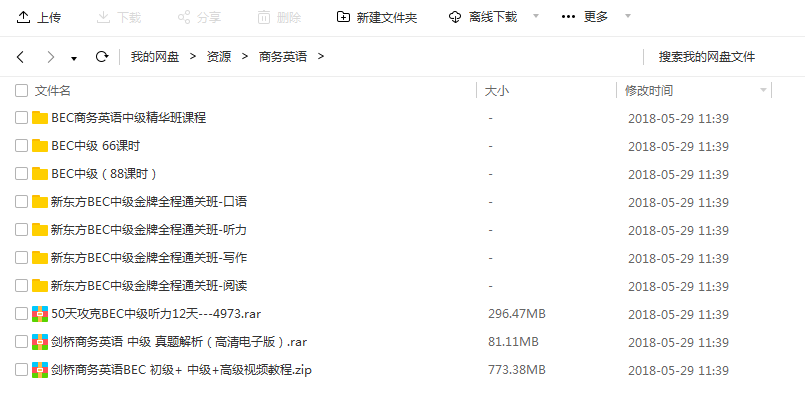Click the greyed download (下载) button
Viewport: 805px width, 416px height.
(x=119, y=17)
